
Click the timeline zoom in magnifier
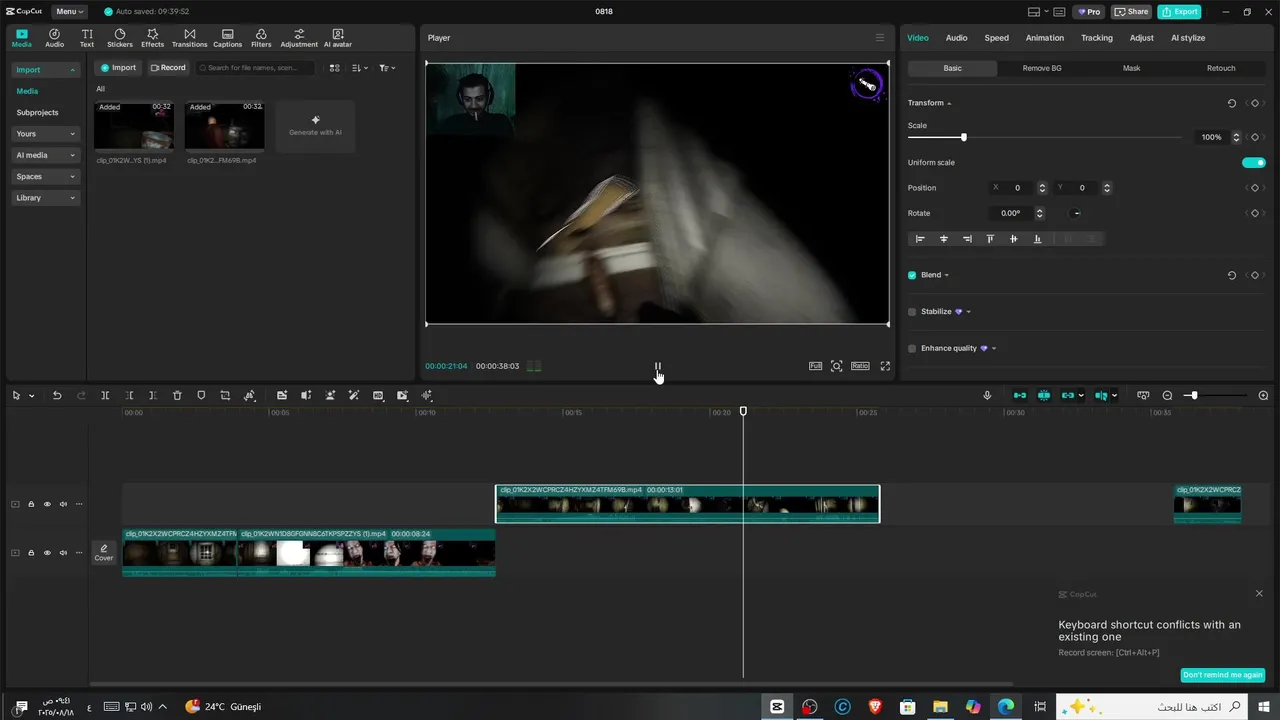click(1263, 396)
